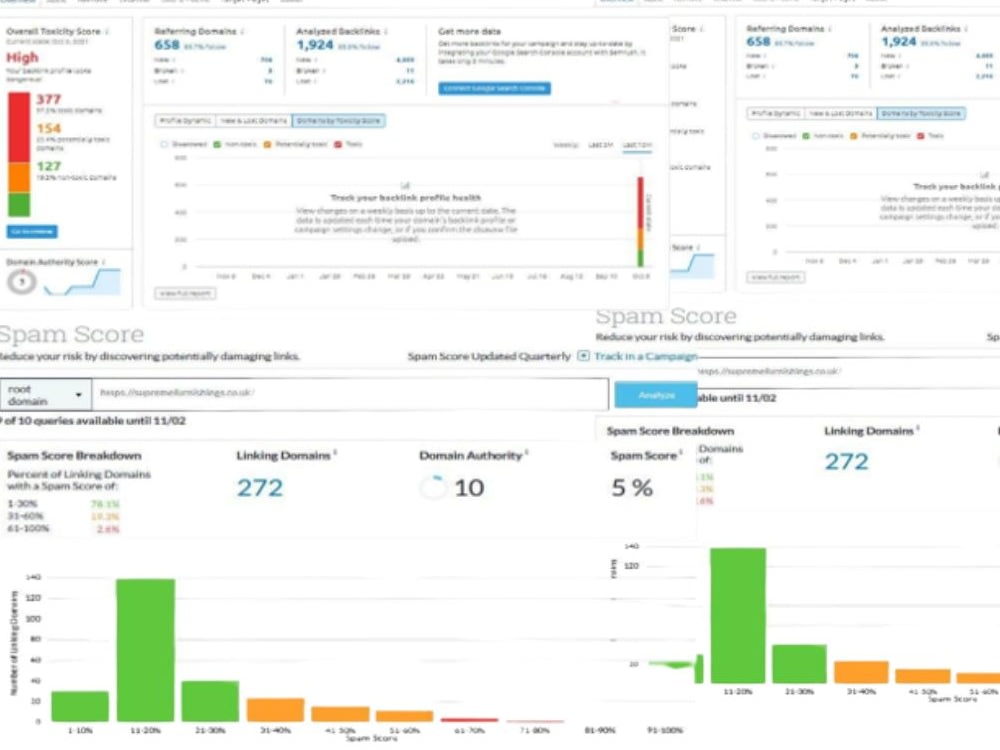Image resolution: width=1000 pixels, height=750 pixels.
Task: Click the stacked bar at chart's right end
Action: [x=640, y=222]
